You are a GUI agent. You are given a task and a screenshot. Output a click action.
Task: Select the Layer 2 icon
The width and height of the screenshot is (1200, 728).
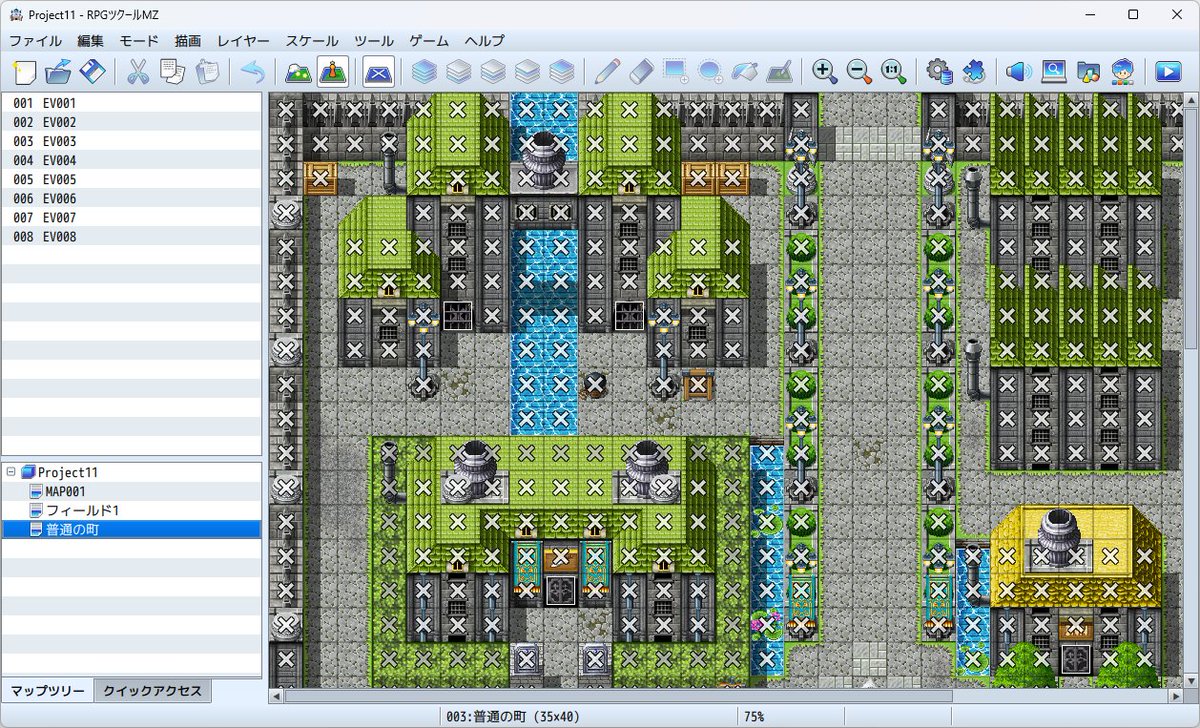[x=493, y=71]
